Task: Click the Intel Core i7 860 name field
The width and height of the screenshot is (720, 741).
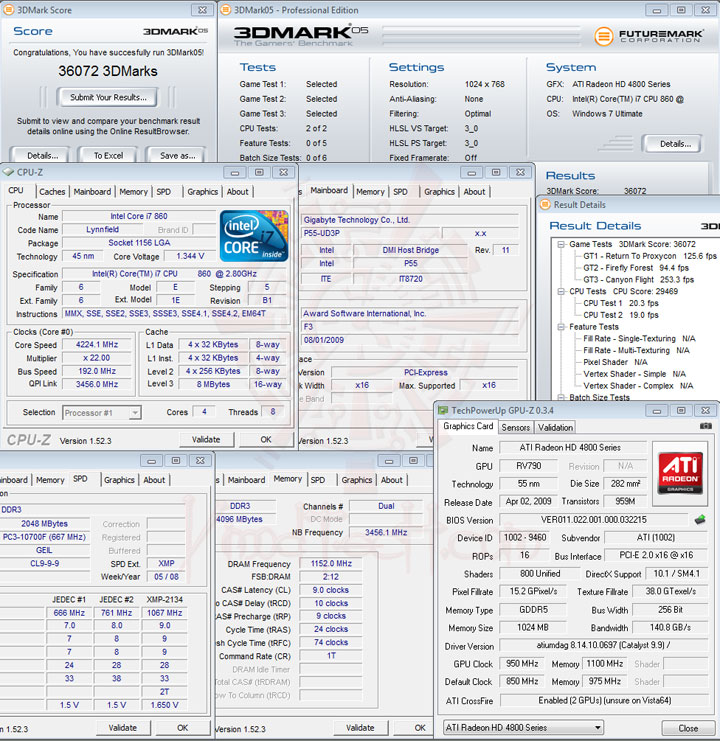Action: pos(139,216)
